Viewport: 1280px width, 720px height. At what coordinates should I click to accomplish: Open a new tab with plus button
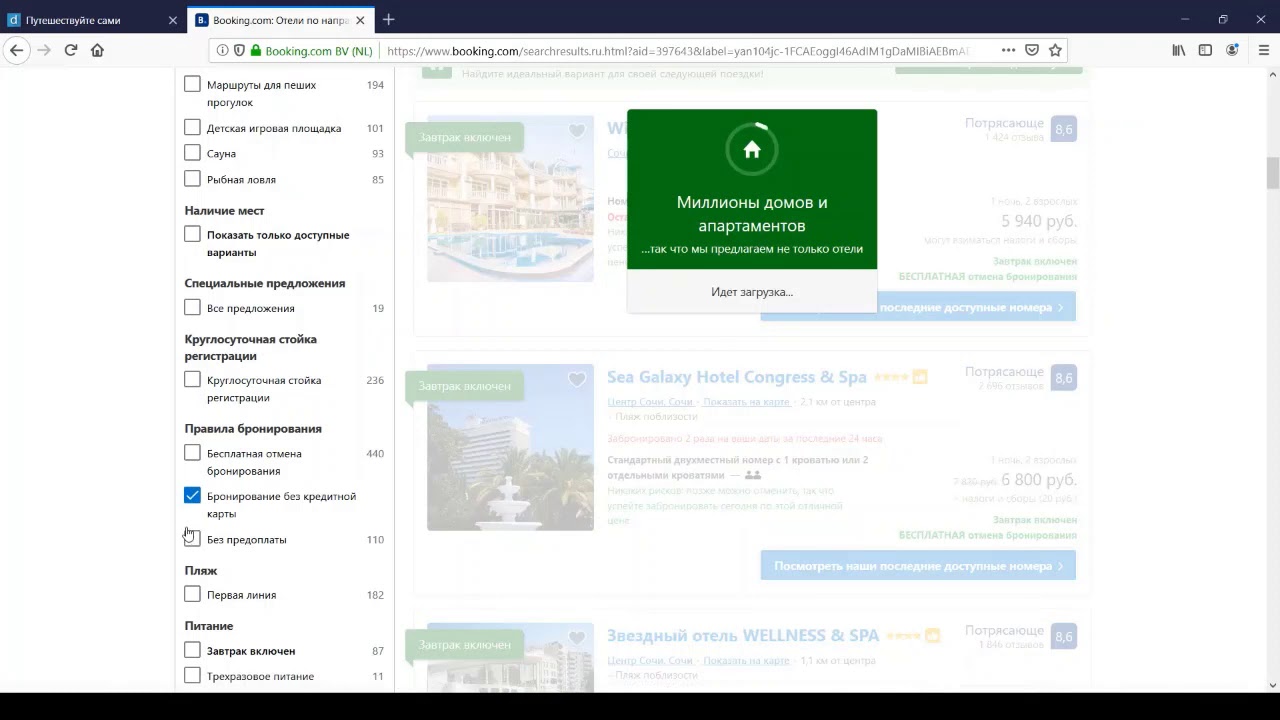pyautogui.click(x=388, y=20)
